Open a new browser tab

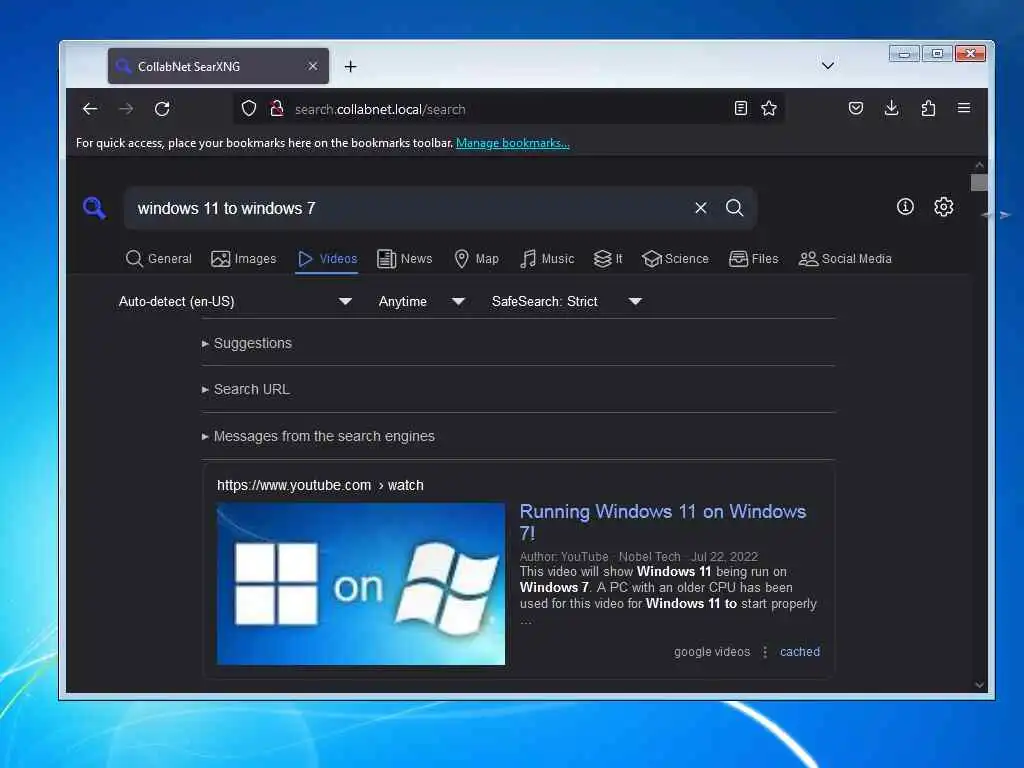351,67
